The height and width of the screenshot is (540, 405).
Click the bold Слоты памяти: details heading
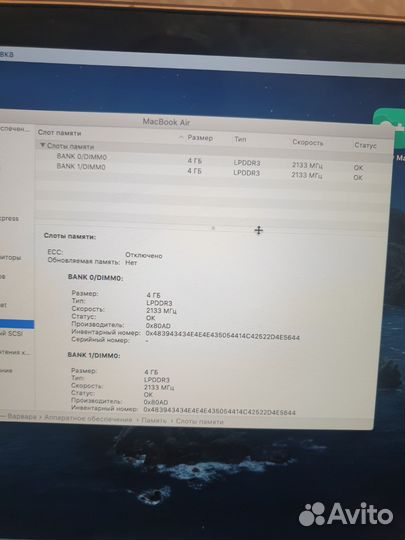coord(70,237)
